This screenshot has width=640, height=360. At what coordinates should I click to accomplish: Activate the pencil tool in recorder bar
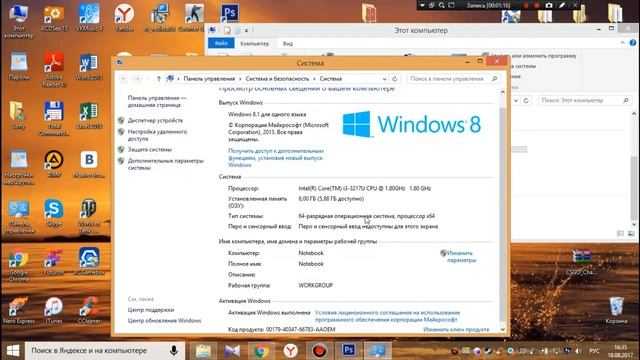pos(562,5)
